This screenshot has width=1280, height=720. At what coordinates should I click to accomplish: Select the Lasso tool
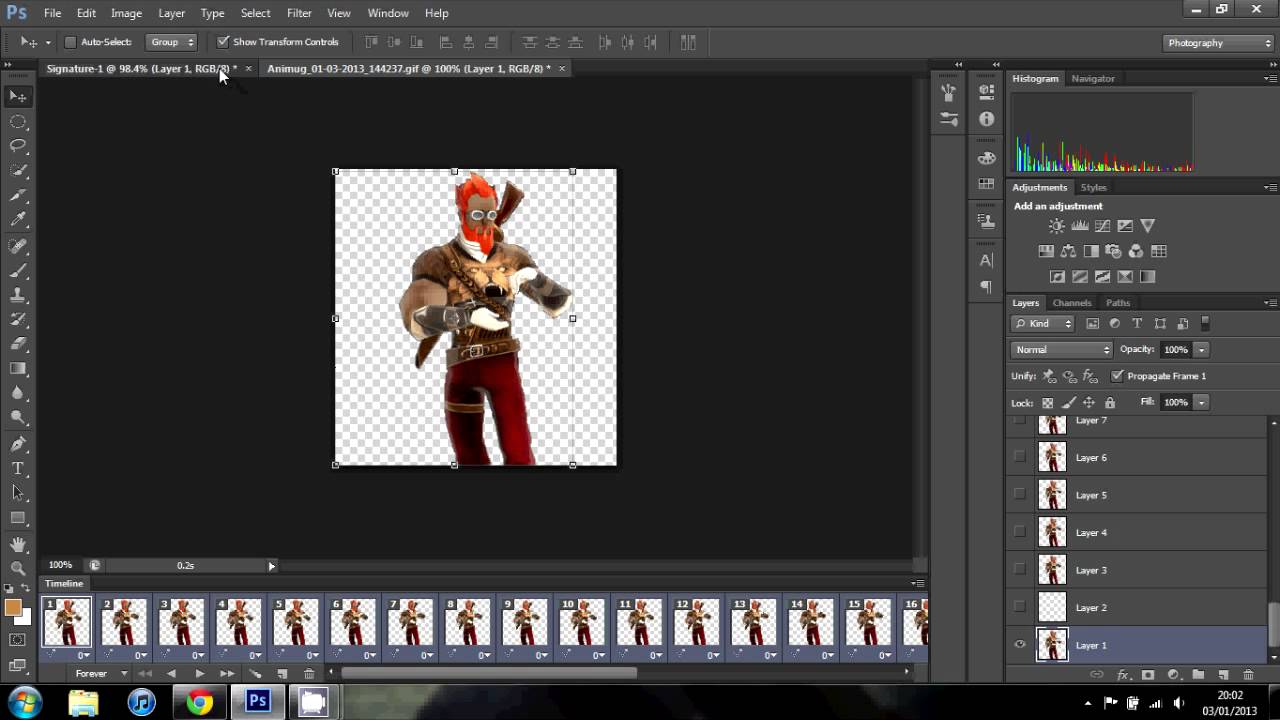coord(18,145)
